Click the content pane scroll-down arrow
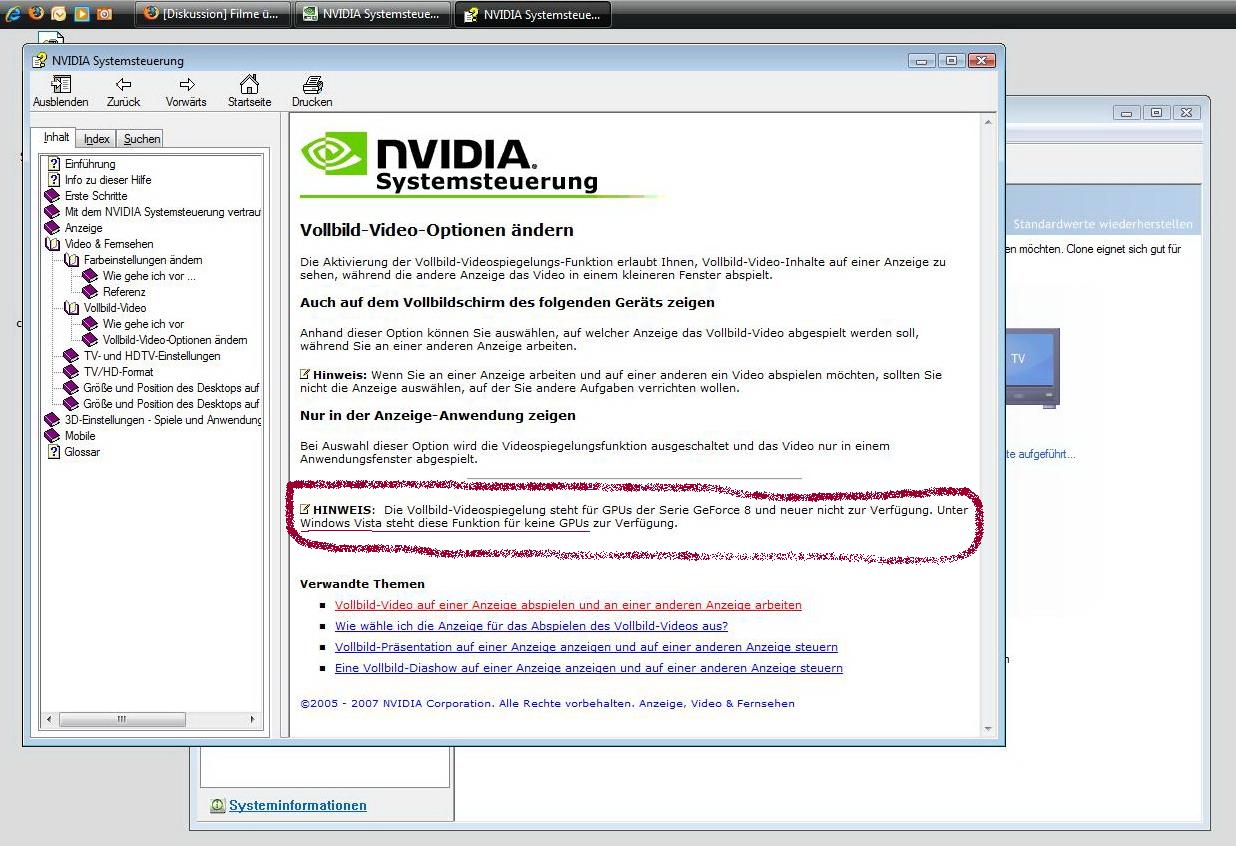The image size is (1236, 846). [989, 729]
